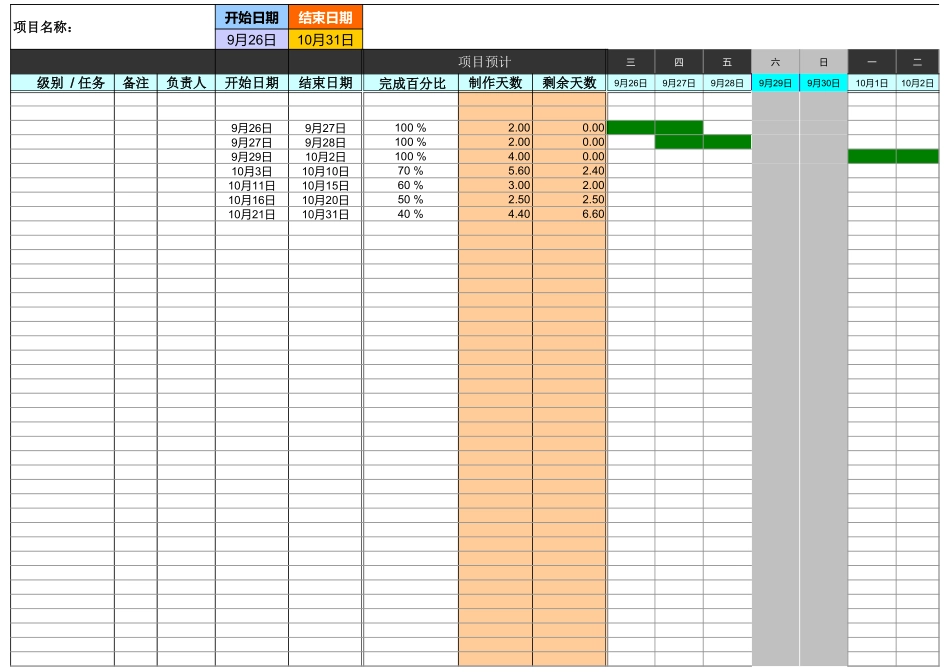The image size is (950, 672).
Task: Select the 项目名称 label cell
Action: (x=43, y=27)
